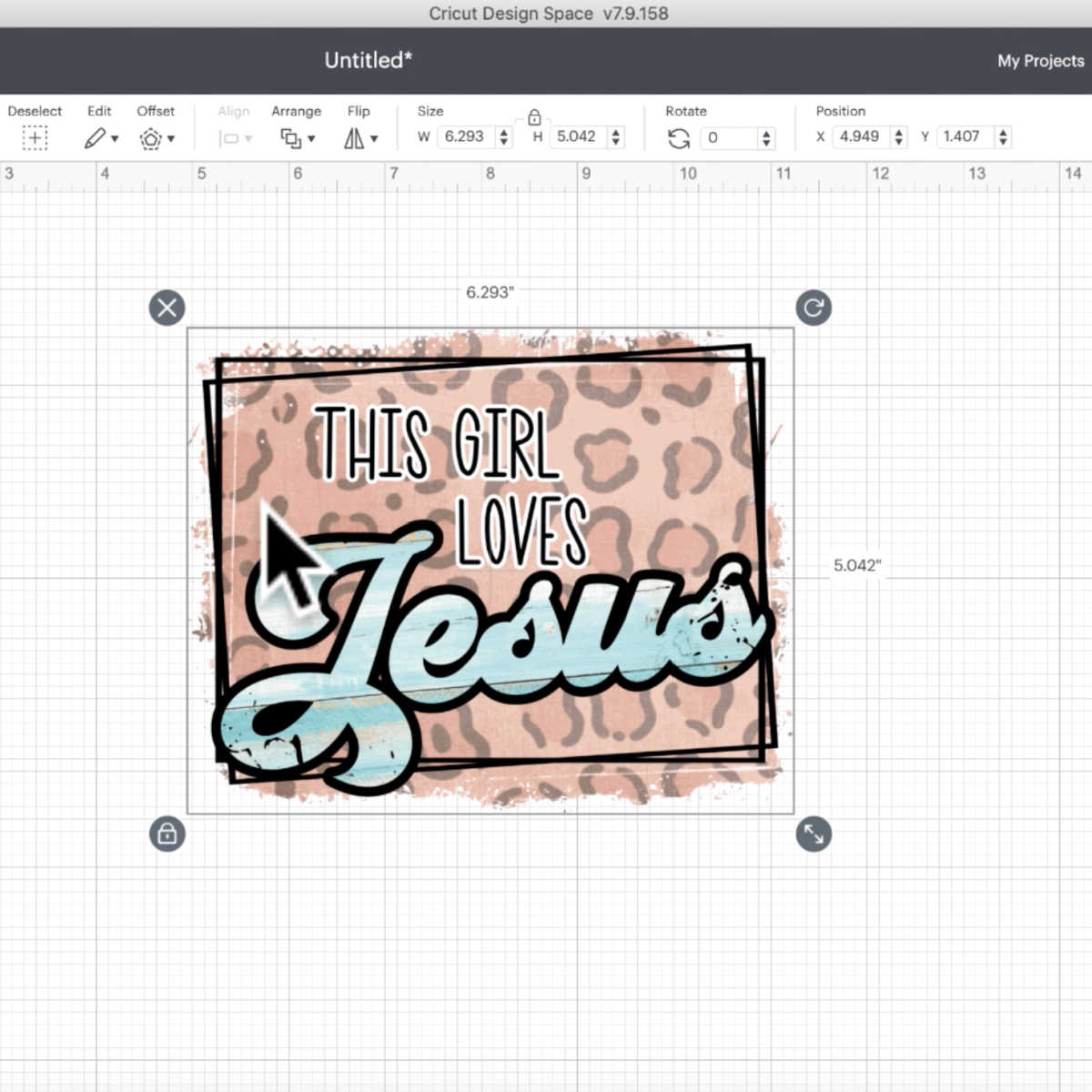Click the Flip mirror icon
1092x1092 pixels.
pos(354,138)
